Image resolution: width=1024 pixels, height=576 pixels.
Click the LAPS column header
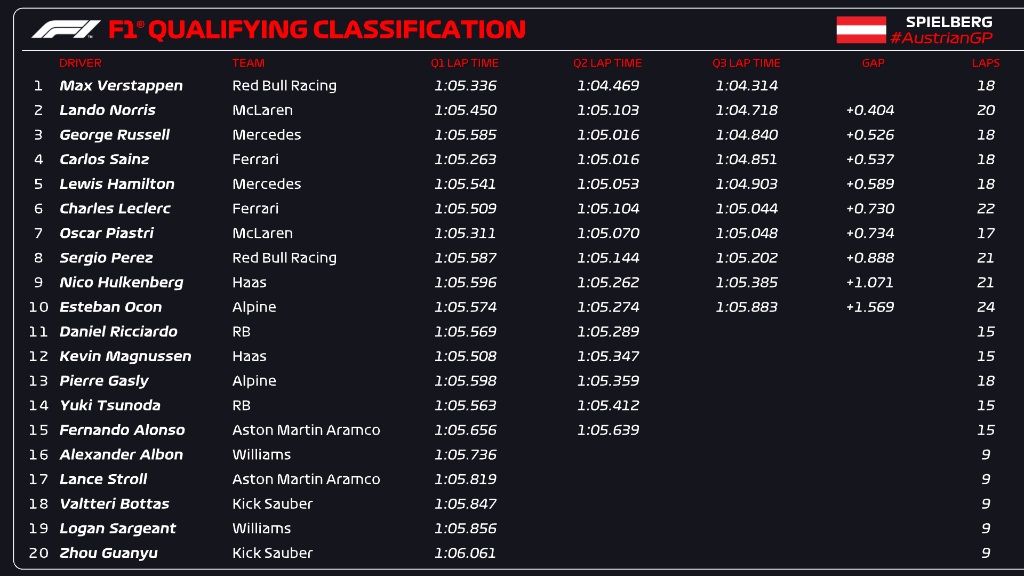point(985,63)
